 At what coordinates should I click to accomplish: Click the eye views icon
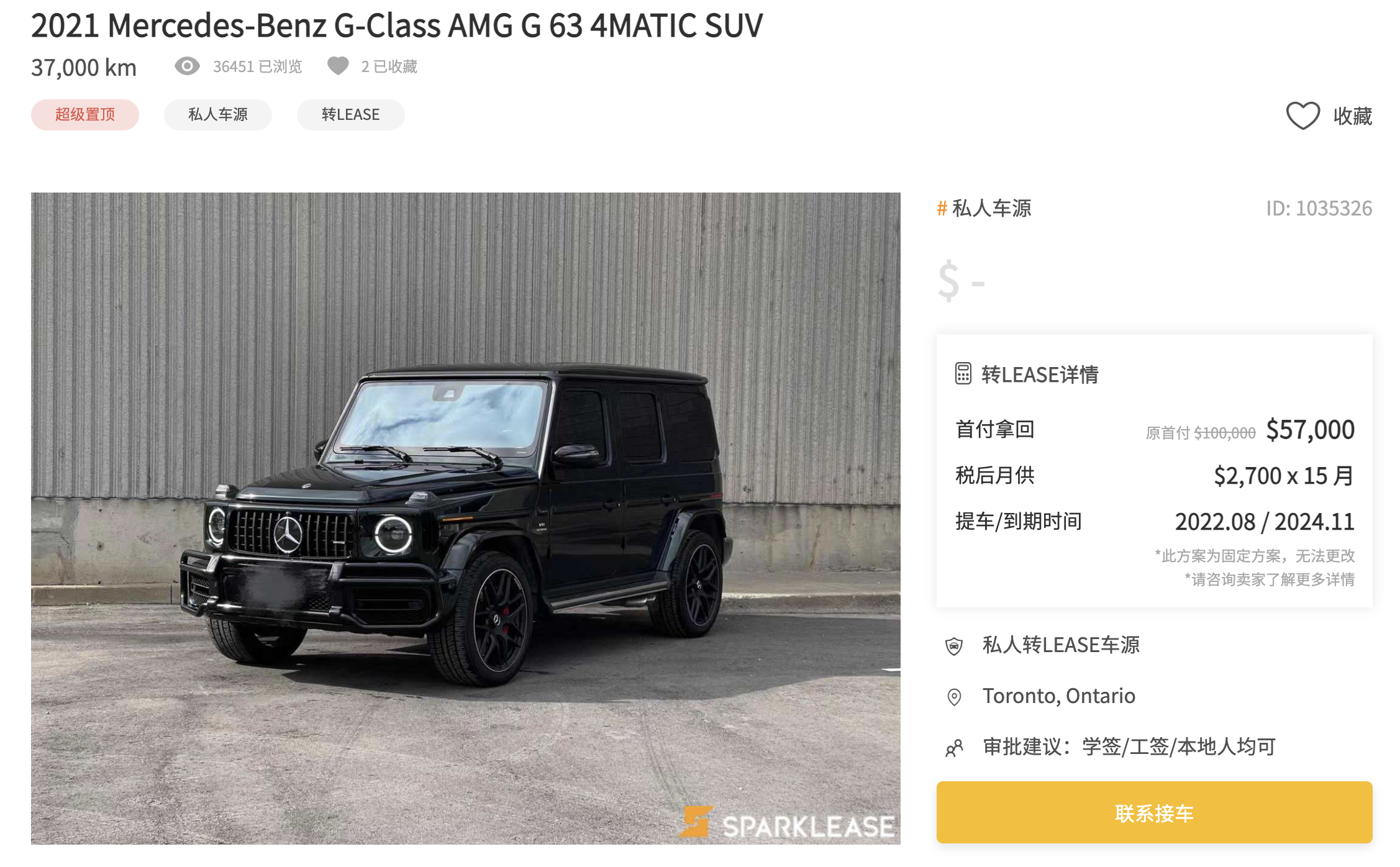click(x=187, y=66)
